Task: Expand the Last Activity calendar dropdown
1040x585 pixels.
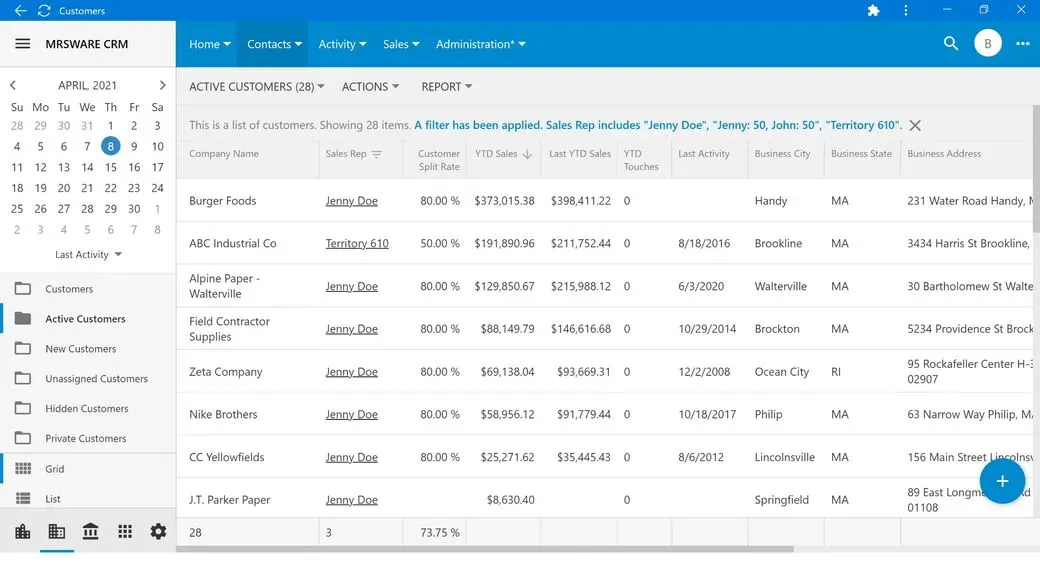Action: click(88, 255)
